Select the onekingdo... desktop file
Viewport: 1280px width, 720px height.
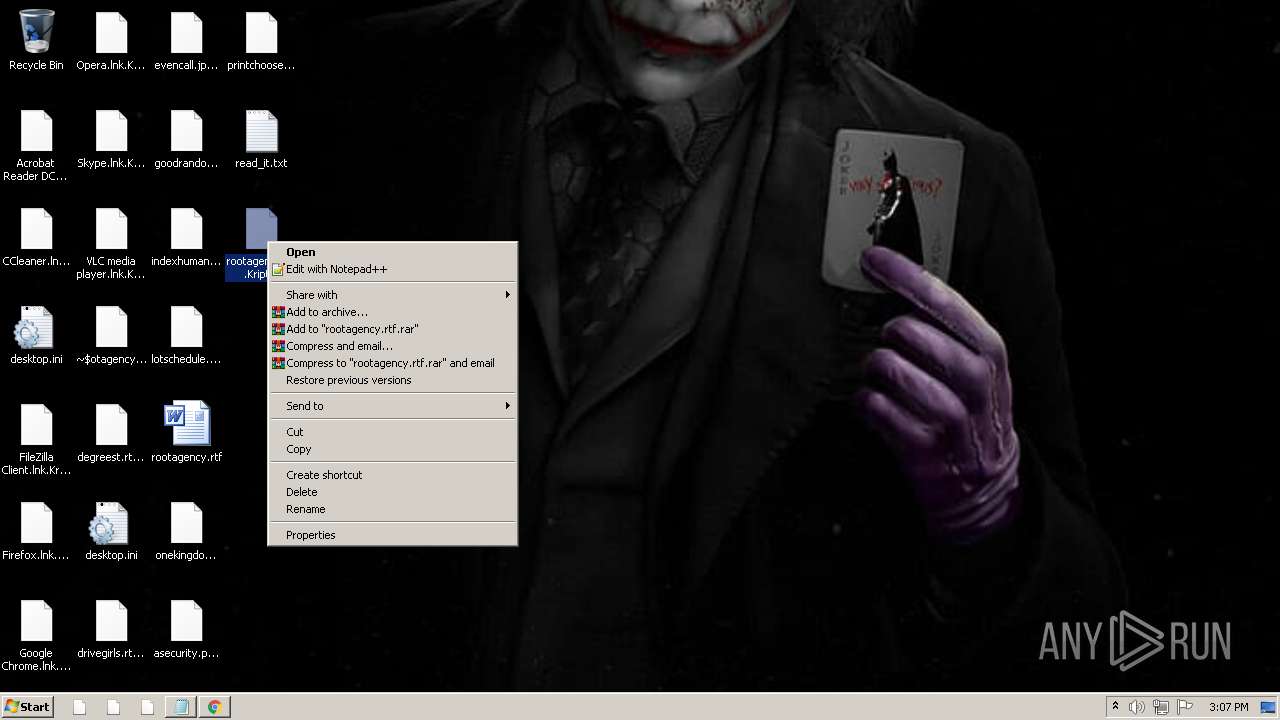(x=186, y=532)
